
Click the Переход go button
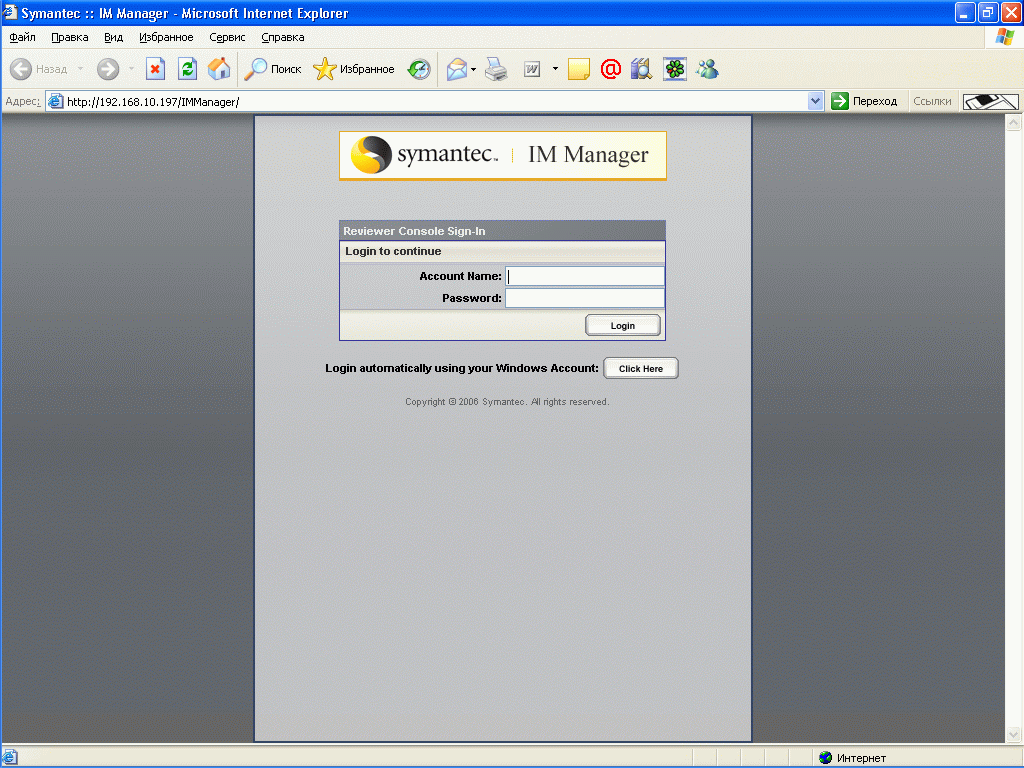pyautogui.click(x=864, y=101)
